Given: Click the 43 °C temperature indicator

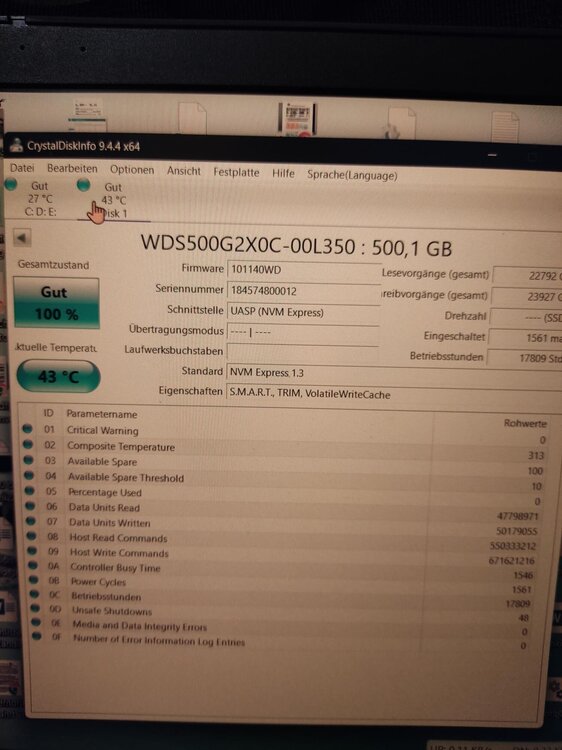Looking at the screenshot, I should 58,376.
